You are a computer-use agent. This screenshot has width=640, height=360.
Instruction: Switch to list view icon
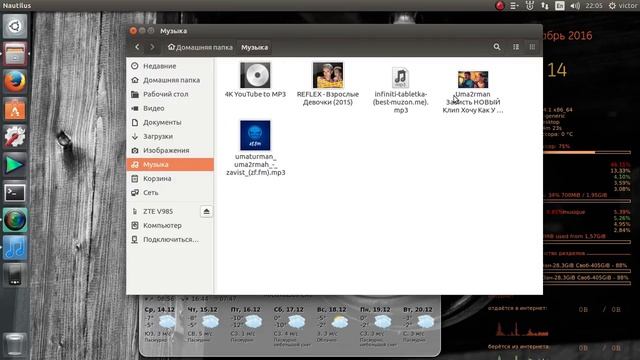click(516, 47)
